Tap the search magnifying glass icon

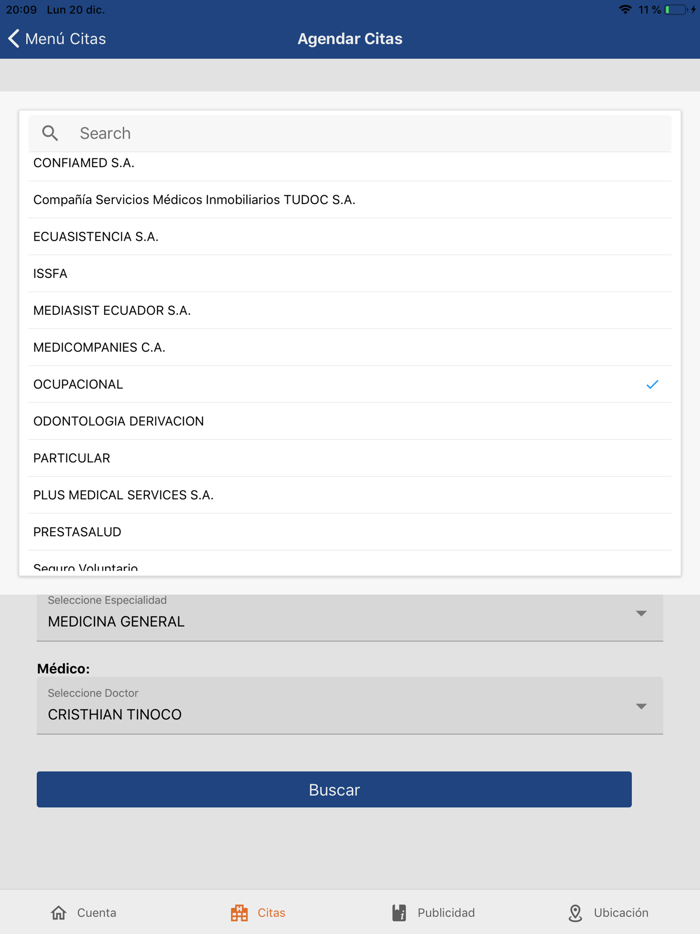[x=50, y=133]
